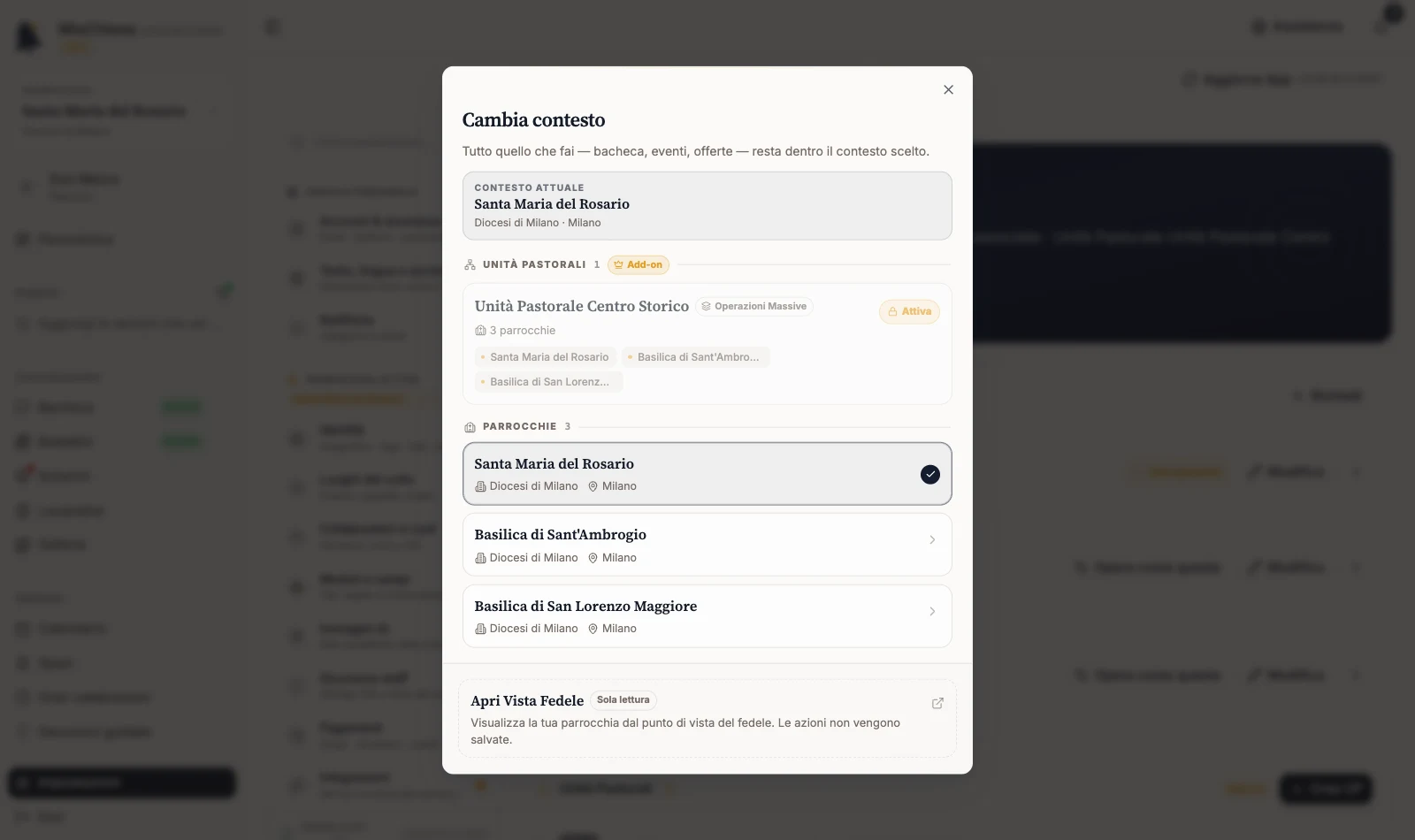Click the Add-on crown badge

[639, 264]
